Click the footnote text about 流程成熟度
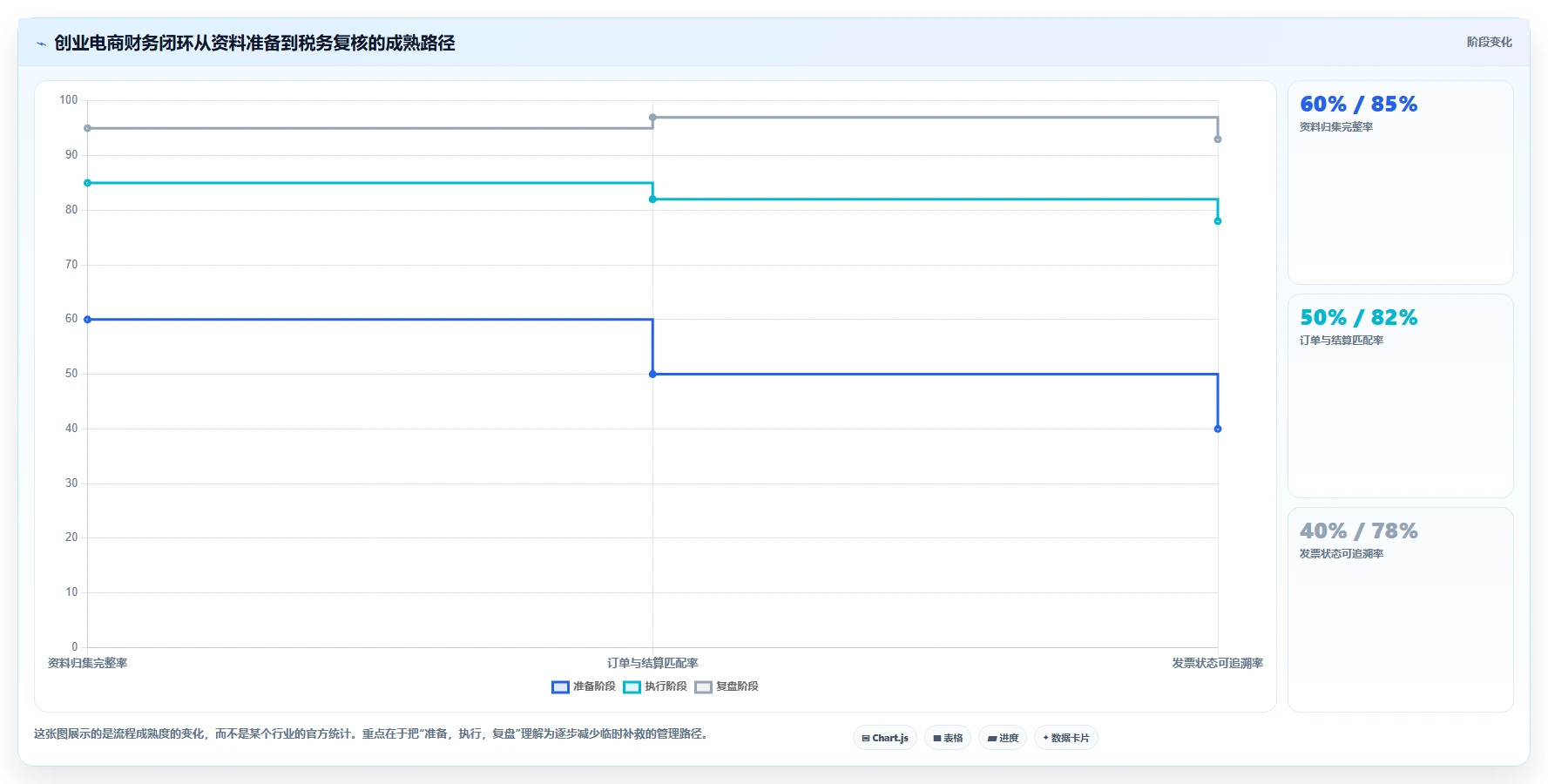This screenshot has width=1548, height=784. click(x=373, y=733)
